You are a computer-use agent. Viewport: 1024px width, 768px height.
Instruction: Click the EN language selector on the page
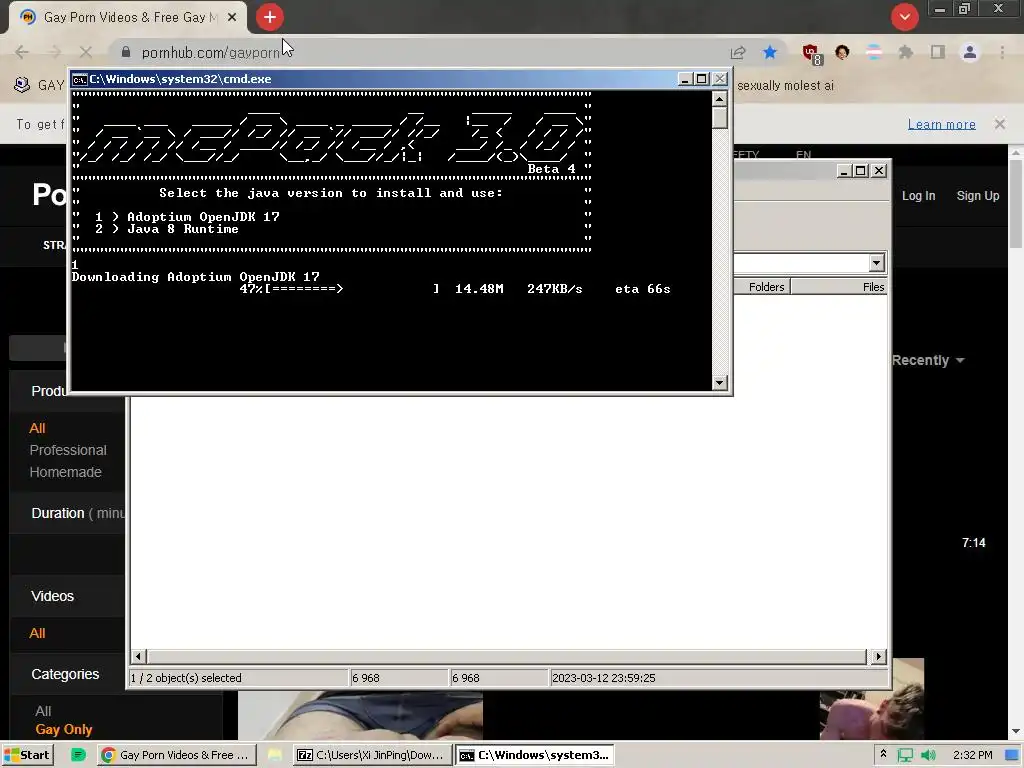click(x=803, y=155)
